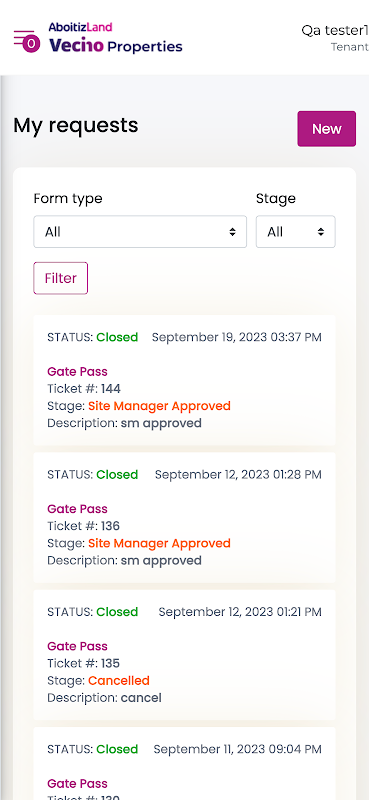Click Site Manager Approved stage on ticket 144
The image size is (369, 800).
(159, 406)
